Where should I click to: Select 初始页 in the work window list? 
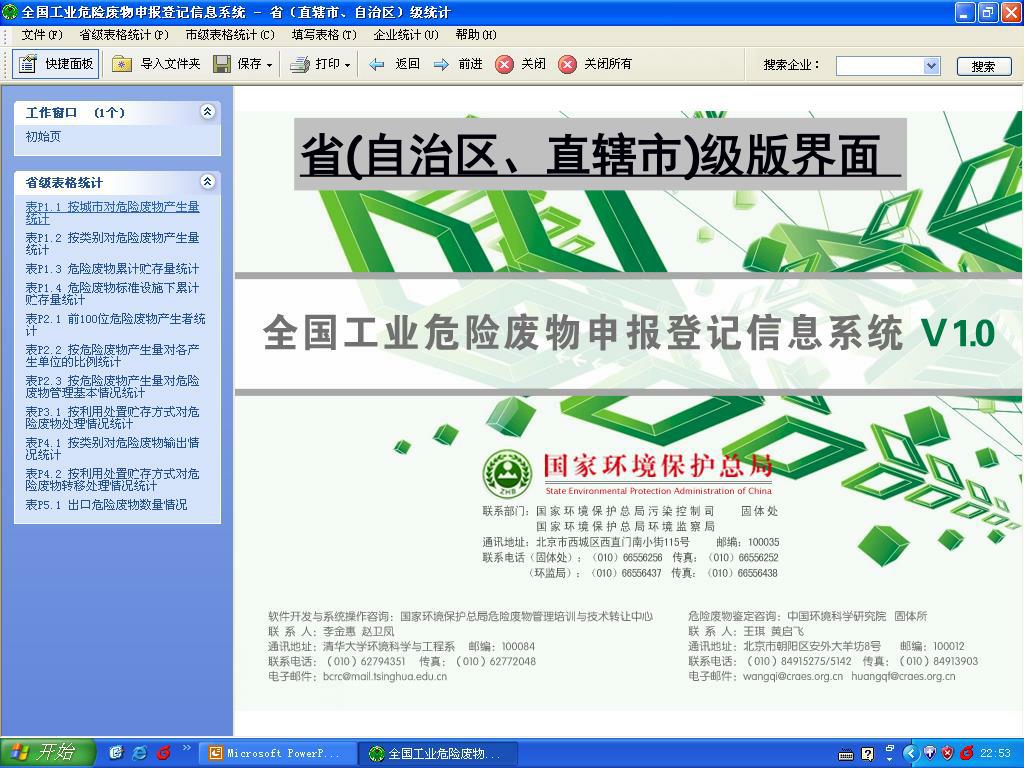pyautogui.click(x=43, y=136)
